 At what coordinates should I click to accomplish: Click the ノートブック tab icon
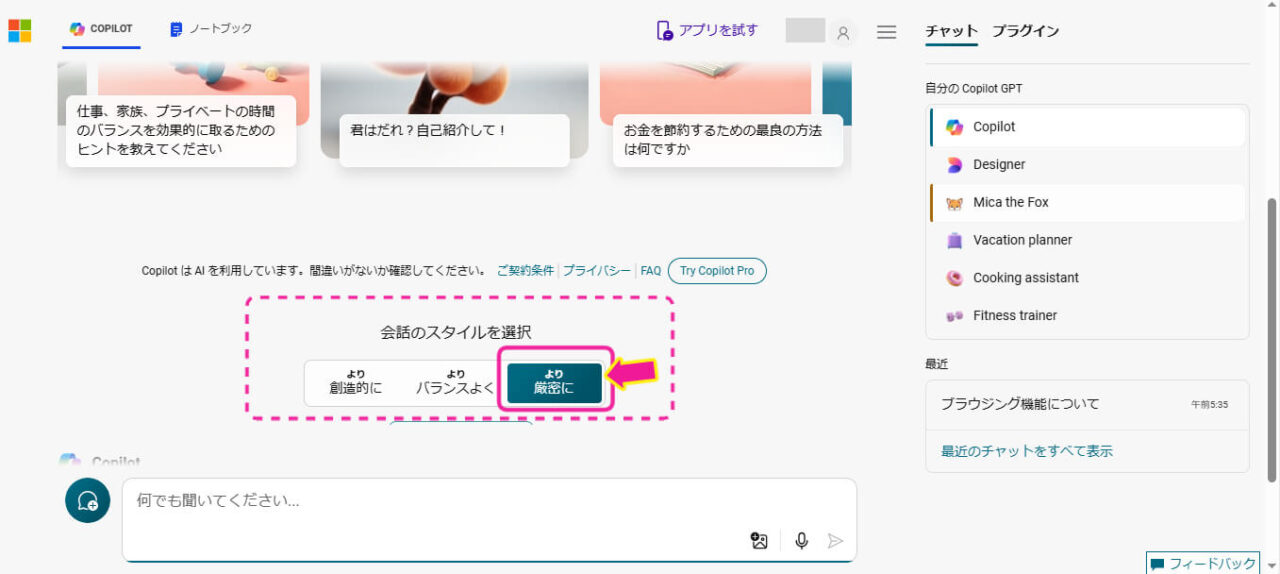[176, 29]
